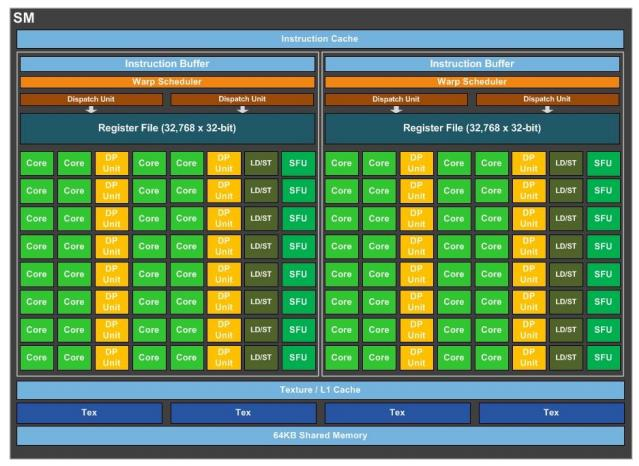
Task: Click the Texture / L1 Cache bar
Action: coord(320,390)
